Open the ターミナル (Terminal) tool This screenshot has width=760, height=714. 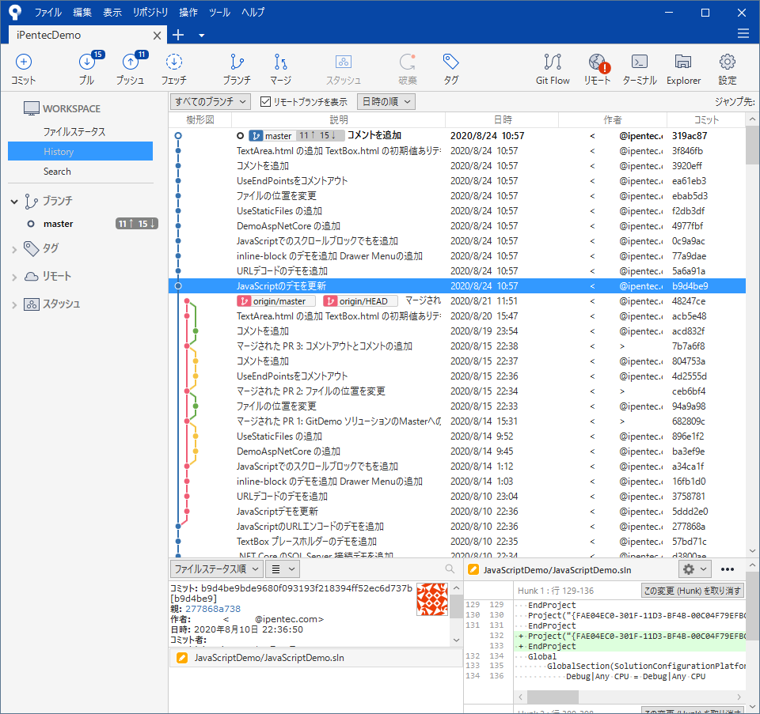click(640, 69)
